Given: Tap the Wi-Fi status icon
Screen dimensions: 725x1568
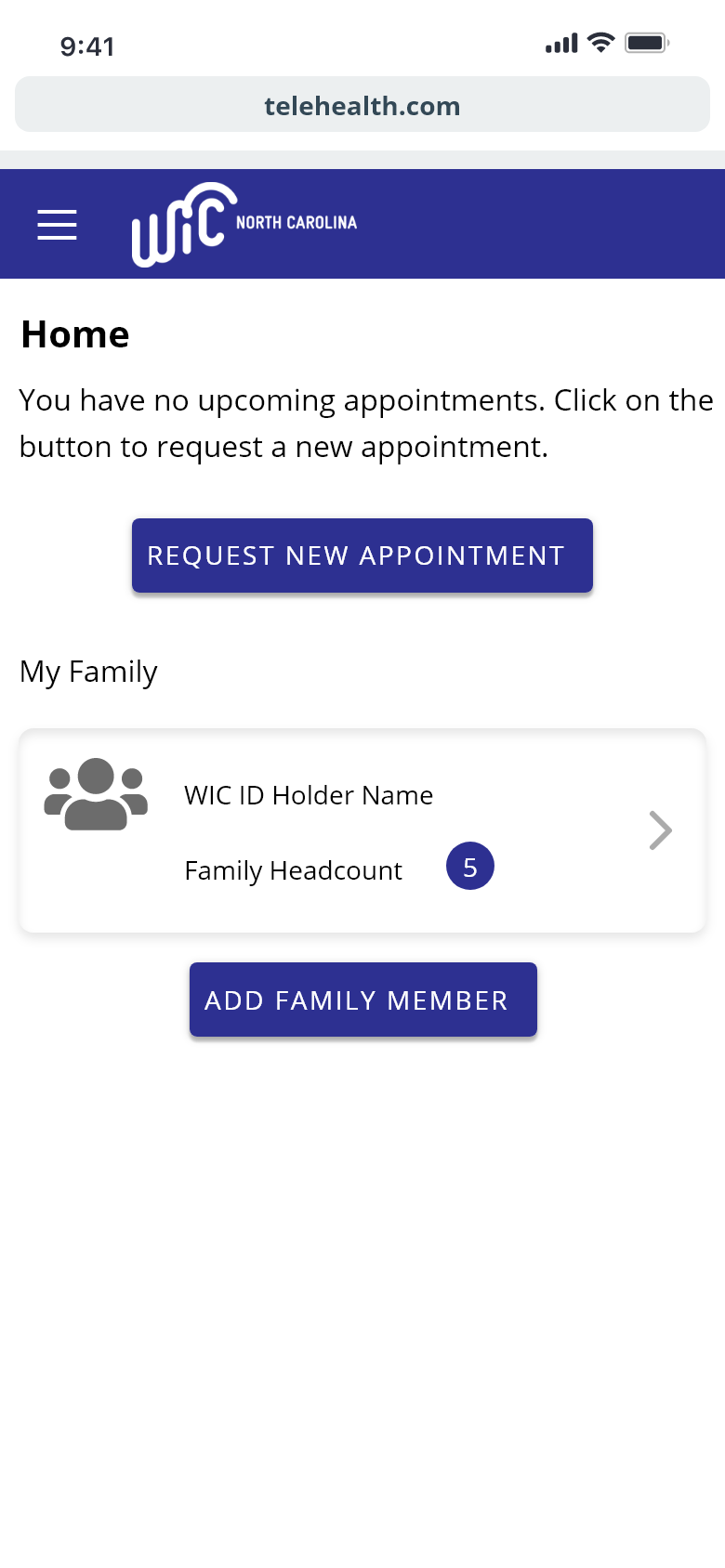Looking at the screenshot, I should [x=601, y=43].
